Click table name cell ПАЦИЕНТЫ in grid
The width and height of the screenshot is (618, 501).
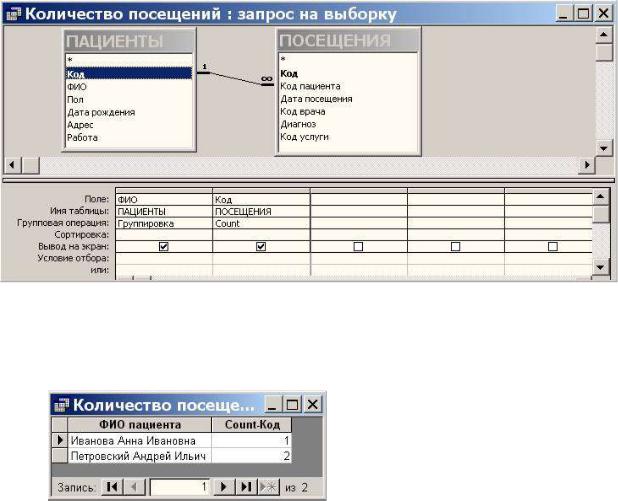pyautogui.click(x=164, y=211)
